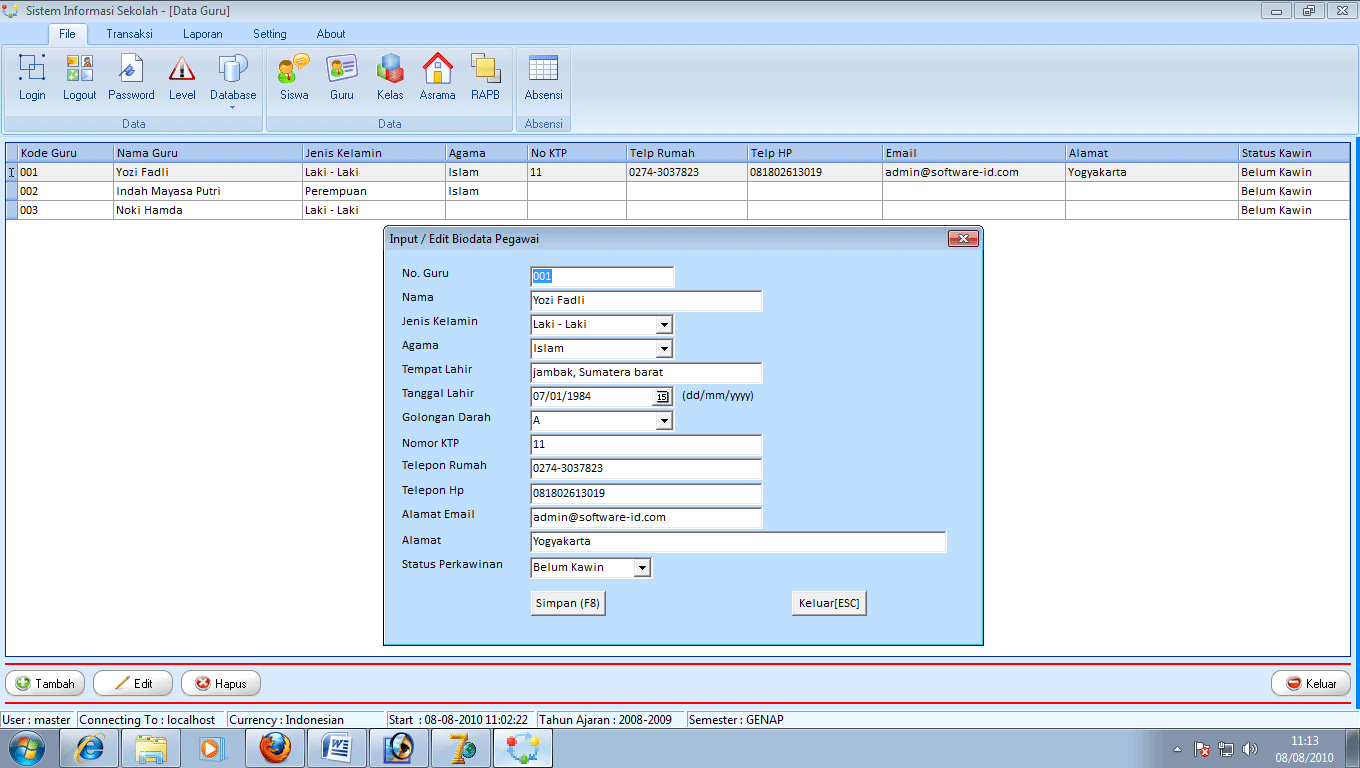Open the globe-numbered taskbar icon
This screenshot has width=1360, height=768.
tap(461, 748)
